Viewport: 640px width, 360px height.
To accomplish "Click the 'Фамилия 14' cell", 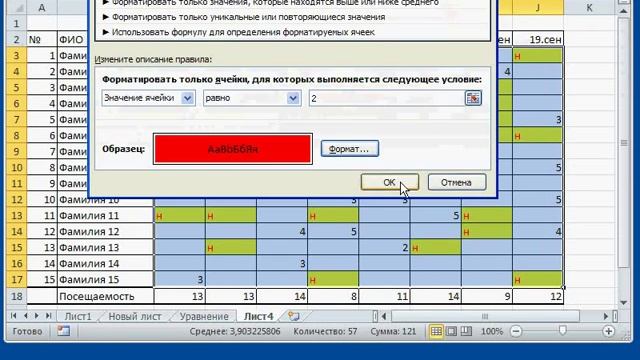I will click(x=105, y=263).
